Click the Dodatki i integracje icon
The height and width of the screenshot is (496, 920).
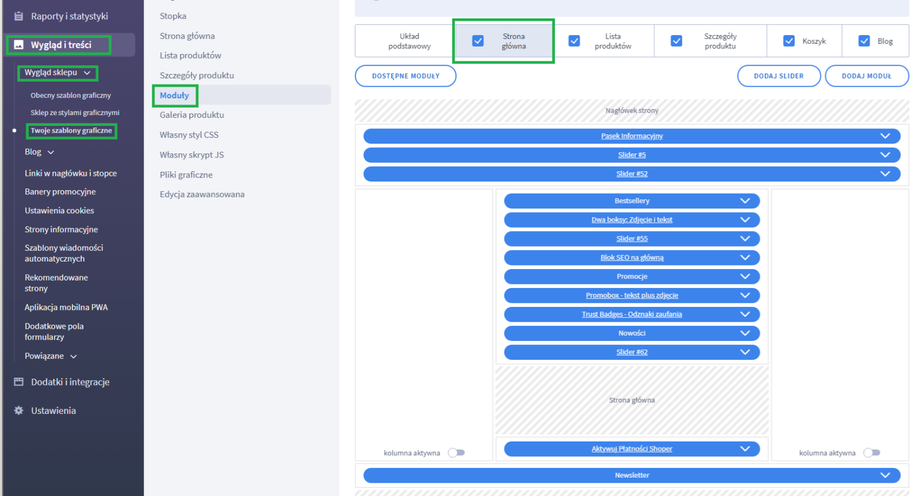(x=18, y=382)
